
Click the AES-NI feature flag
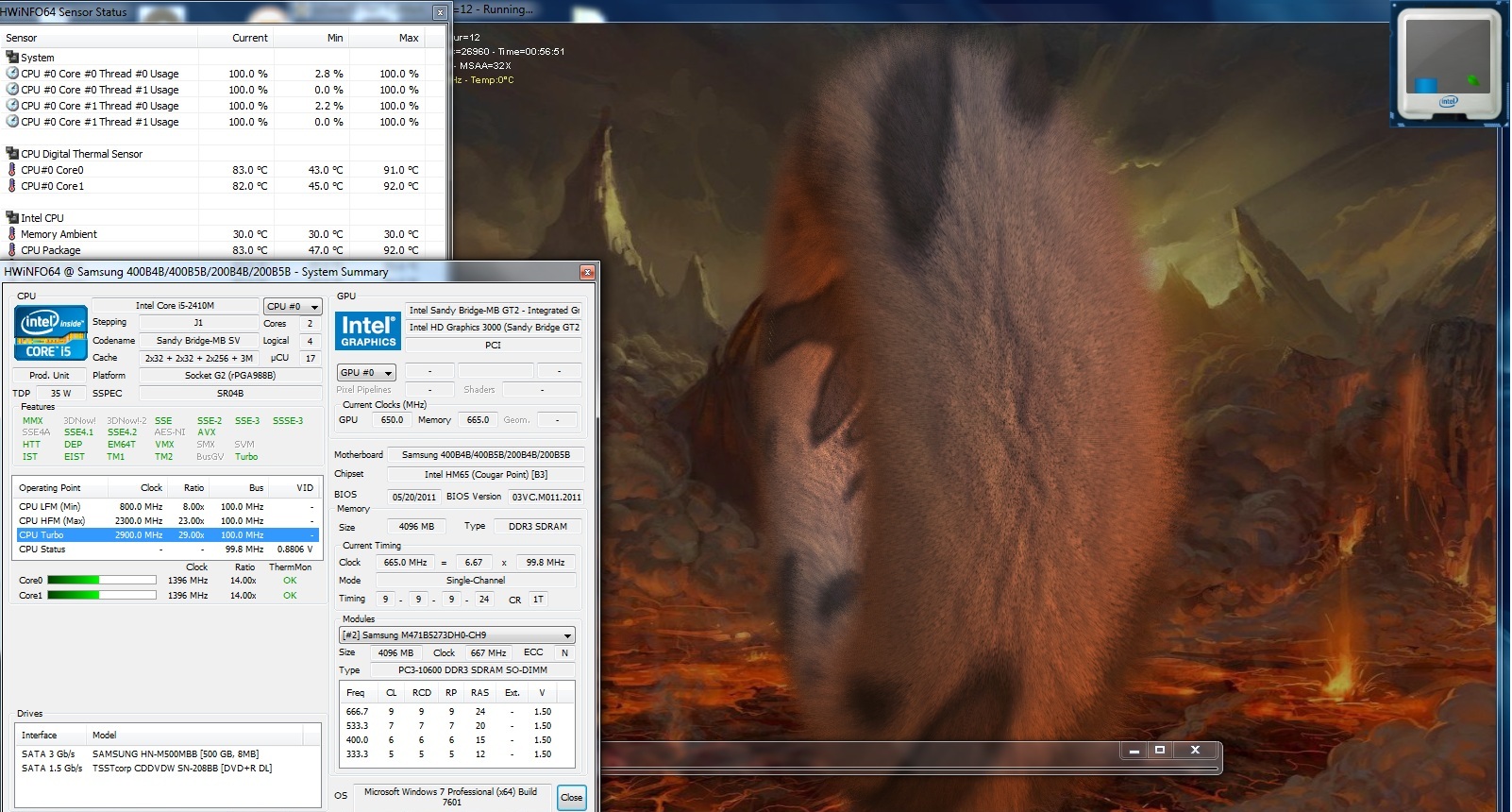tap(170, 432)
